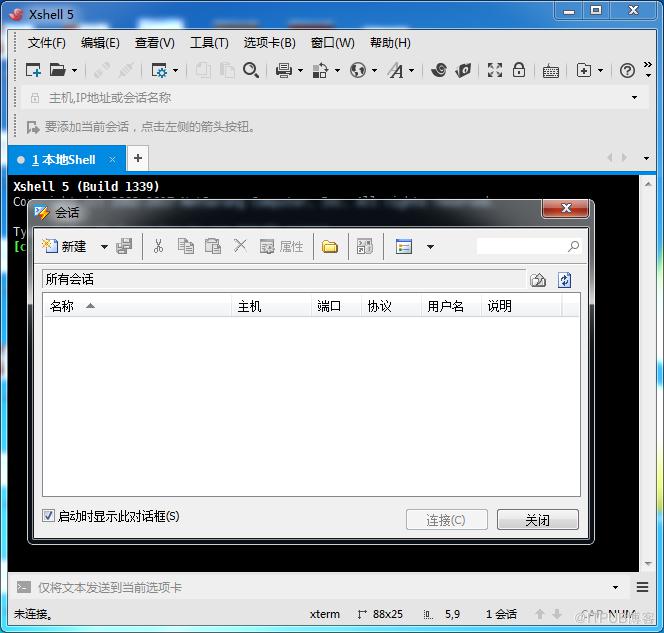Image resolution: width=664 pixels, height=633 pixels.
Task: Toggle 启动时显示此对话框 checkbox
Action: pos(48,516)
